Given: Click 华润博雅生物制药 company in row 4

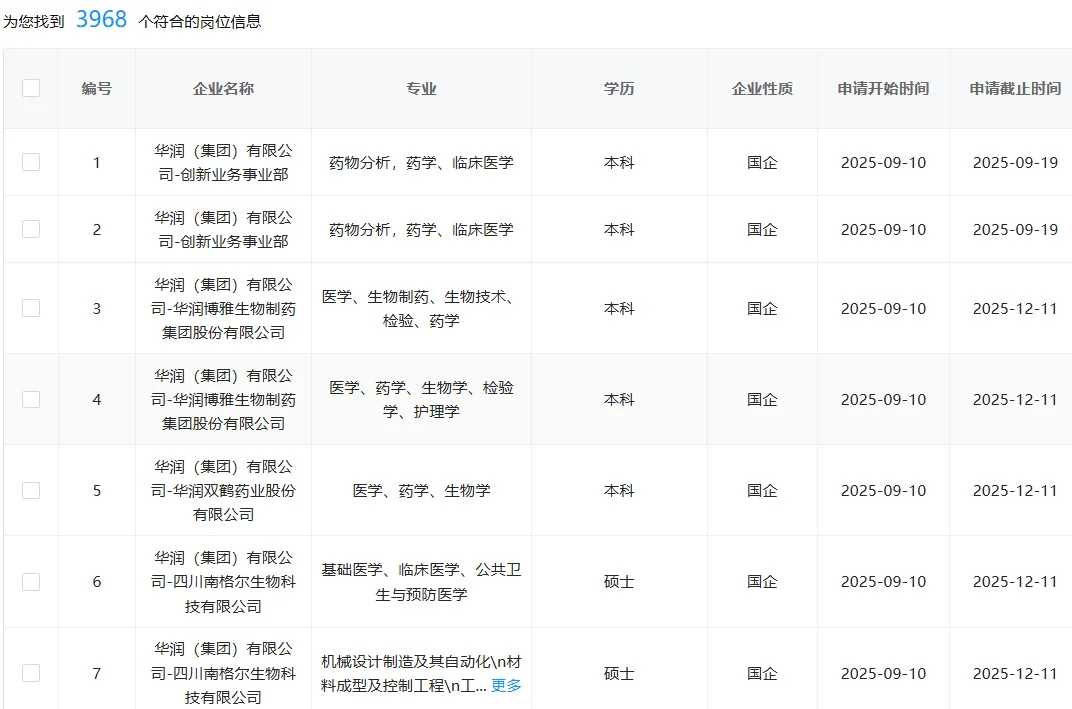Looking at the screenshot, I should pyautogui.click(x=224, y=399).
